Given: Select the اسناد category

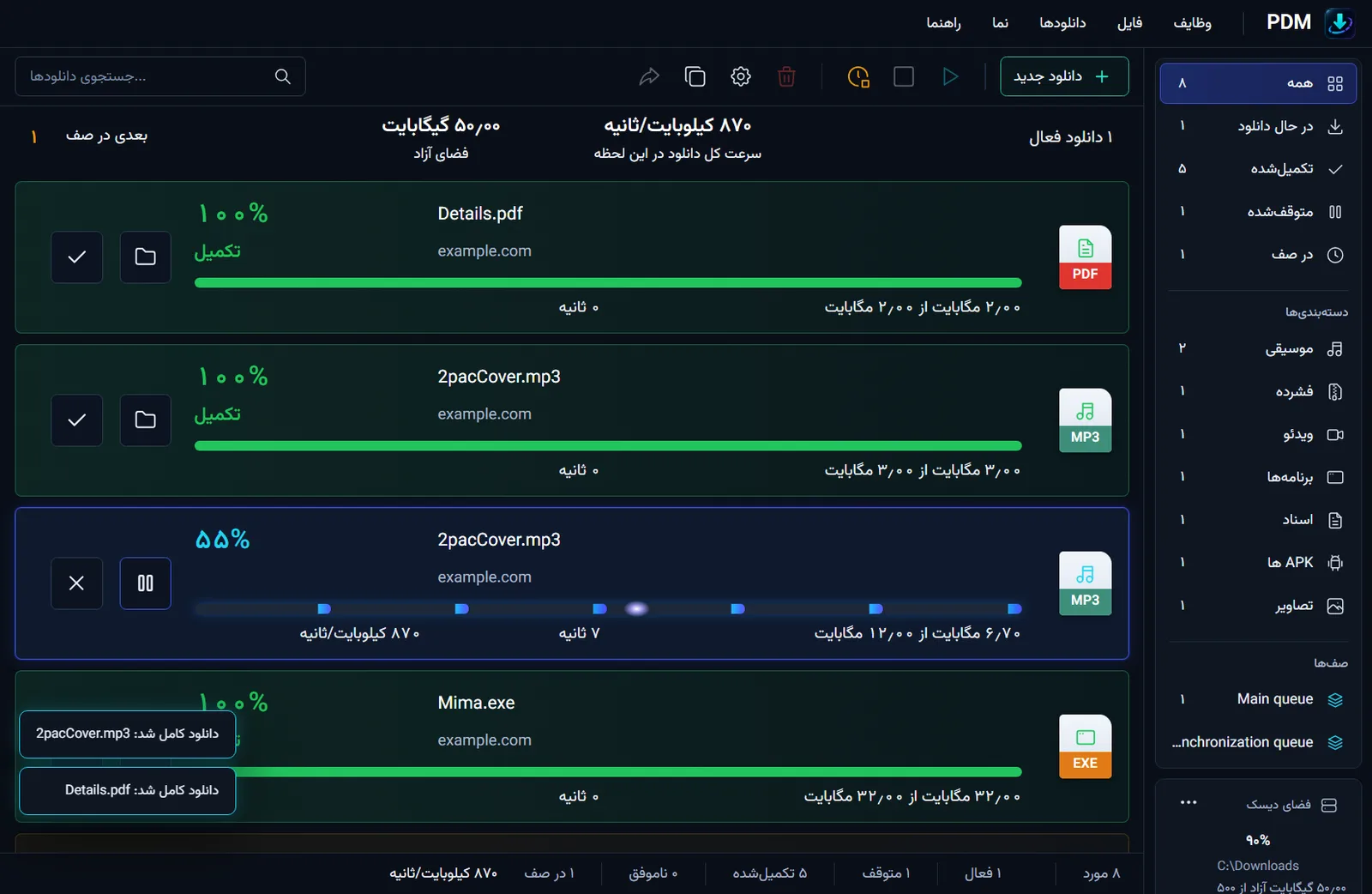Looking at the screenshot, I should (1258, 520).
